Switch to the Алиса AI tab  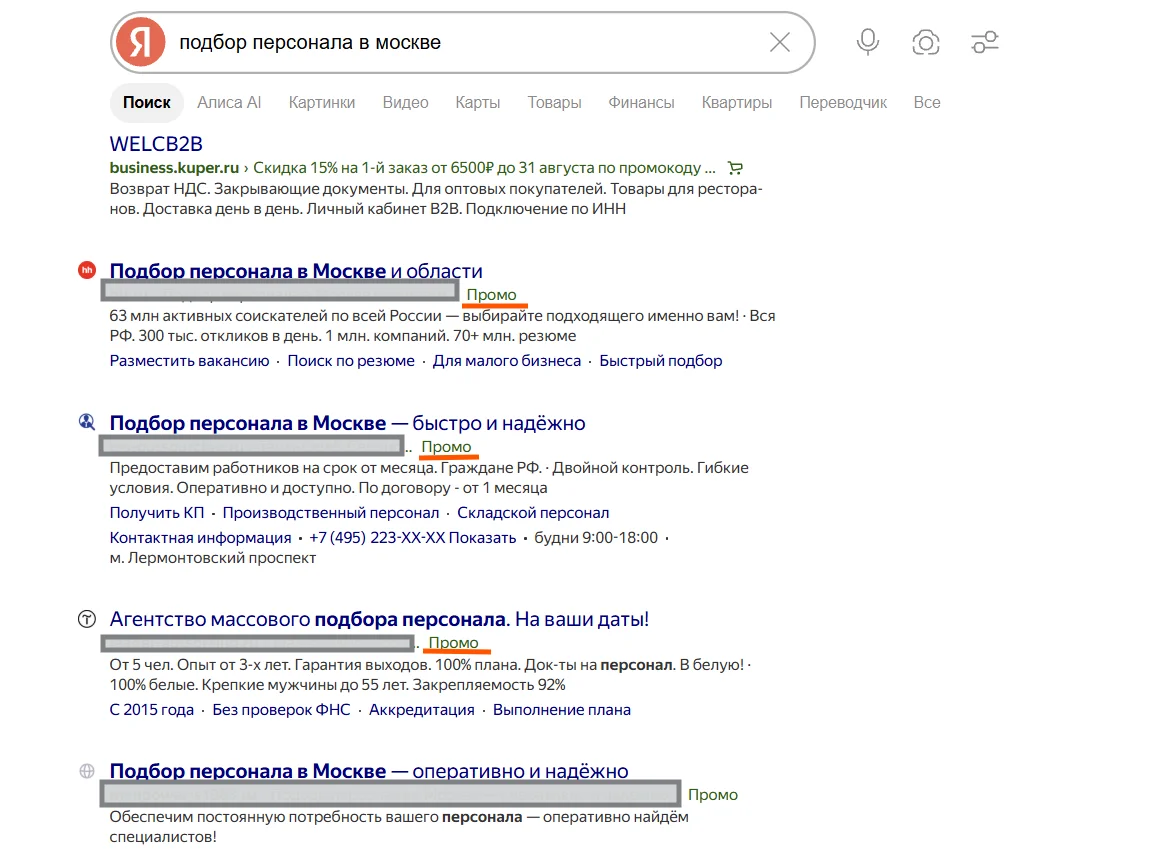pyautogui.click(x=229, y=102)
